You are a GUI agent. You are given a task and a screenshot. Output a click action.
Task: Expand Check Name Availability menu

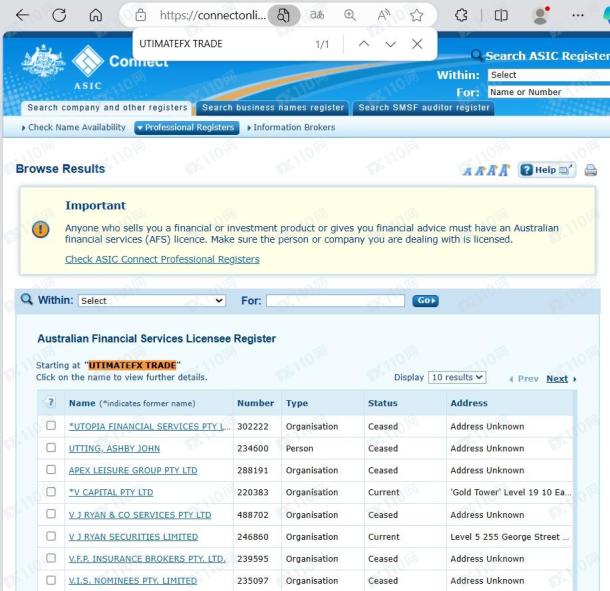point(74,128)
